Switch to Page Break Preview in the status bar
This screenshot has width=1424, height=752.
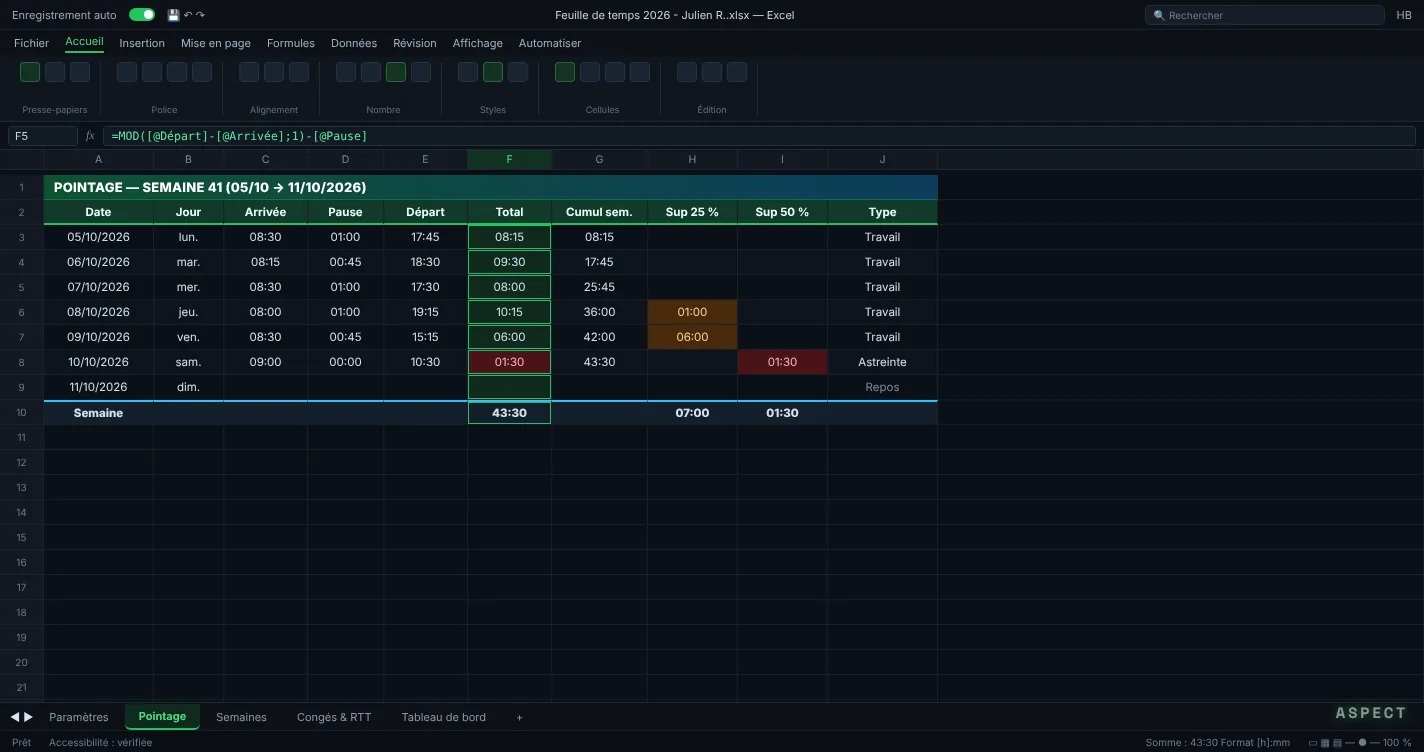[x=1337, y=743]
